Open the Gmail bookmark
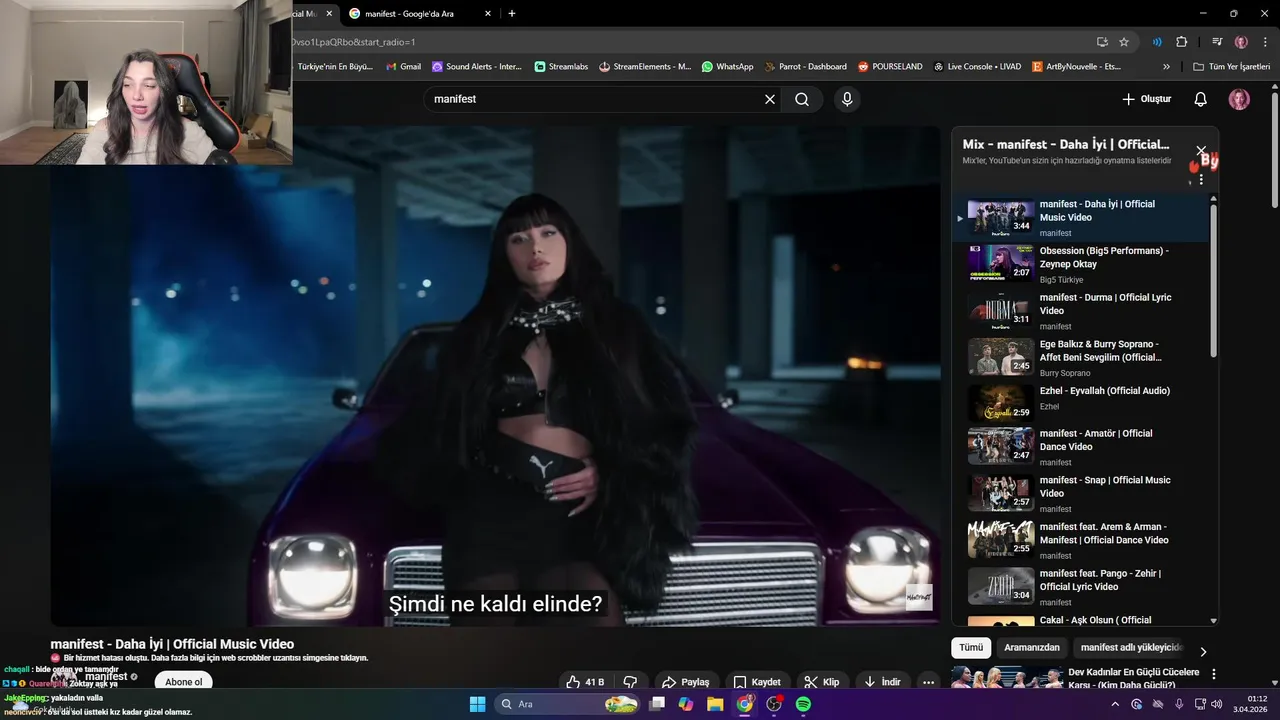Viewport: 1280px width, 720px height. click(x=404, y=66)
